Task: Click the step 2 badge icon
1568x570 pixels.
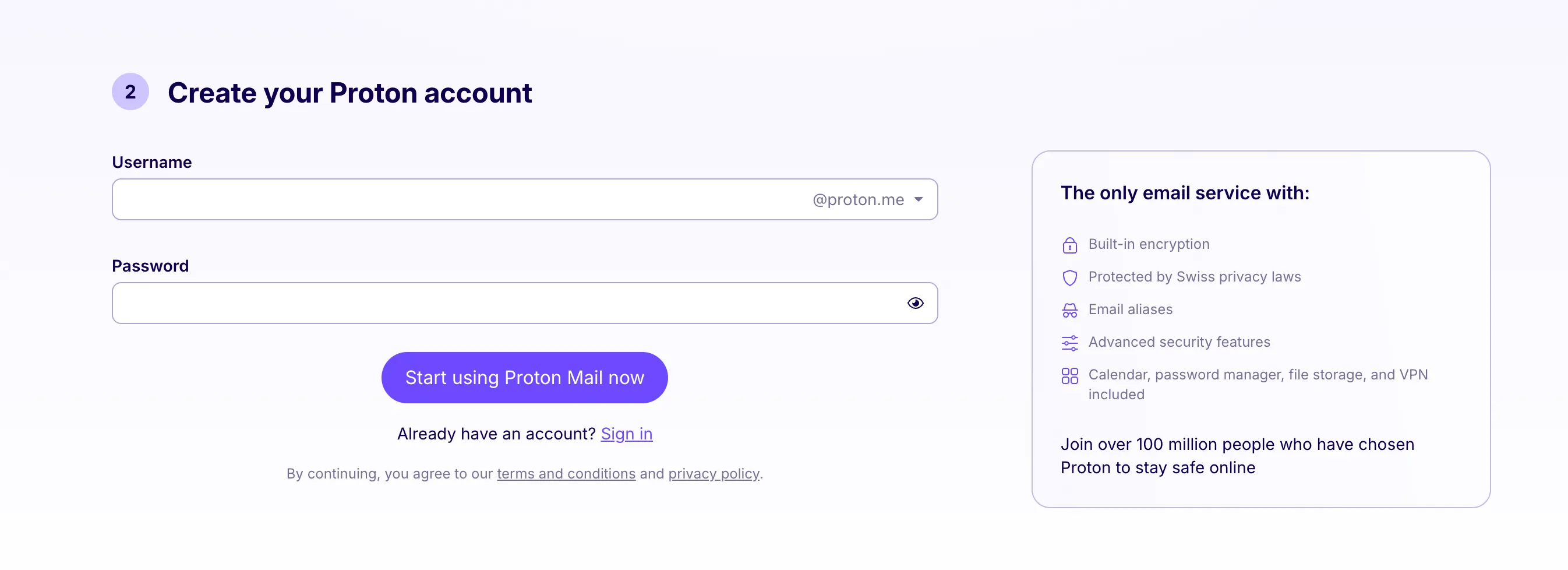Action: [x=130, y=92]
